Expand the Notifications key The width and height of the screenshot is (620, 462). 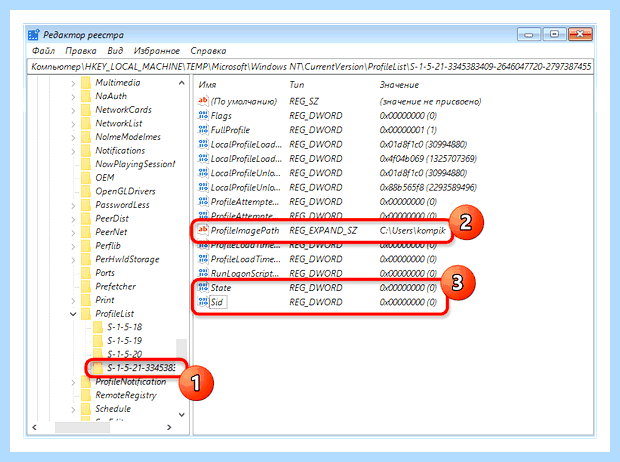73,151
